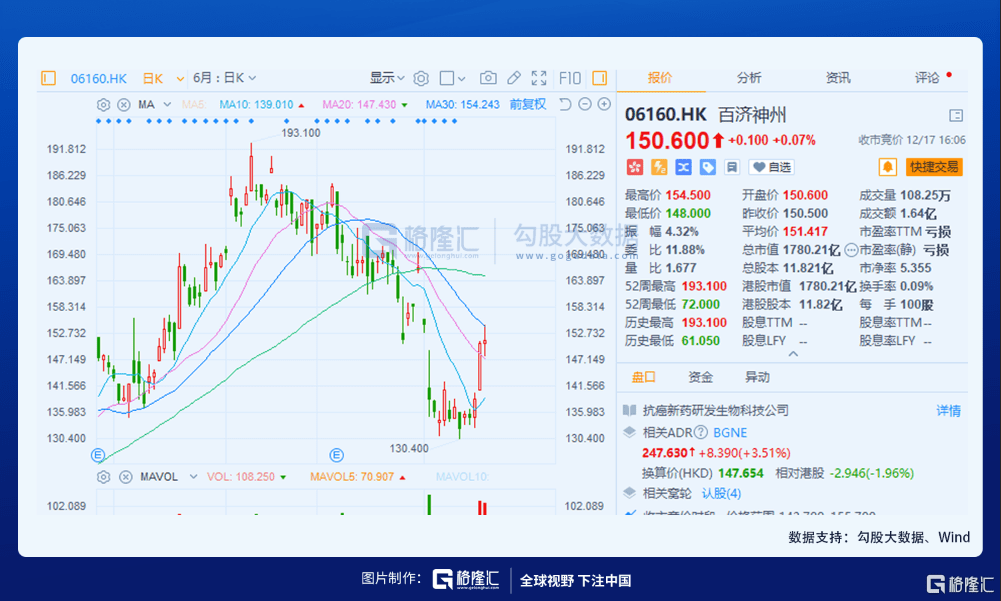
Task: Click the orange panel layout toggle icon
Action: 599,77
